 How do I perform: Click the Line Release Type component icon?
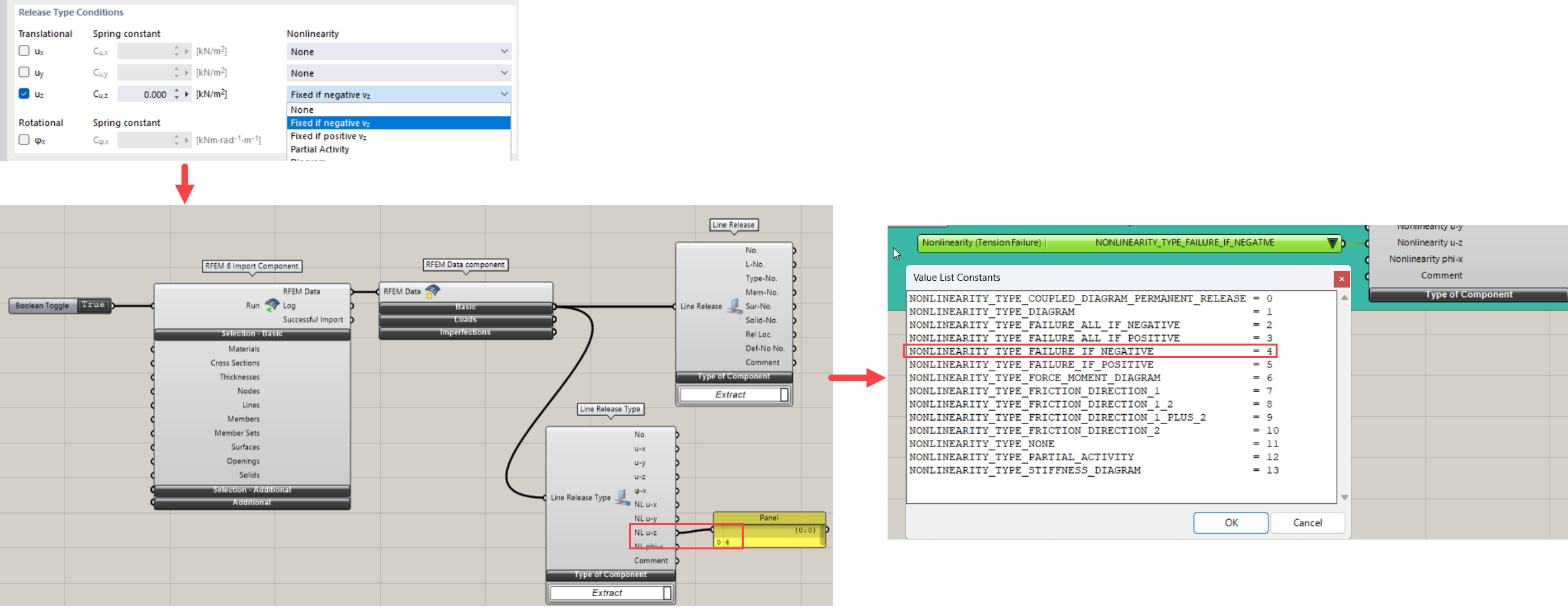[x=622, y=497]
